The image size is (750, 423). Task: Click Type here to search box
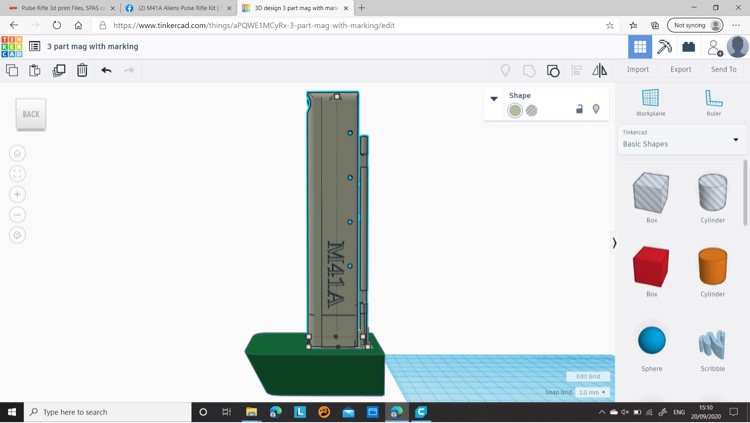[x=108, y=412]
